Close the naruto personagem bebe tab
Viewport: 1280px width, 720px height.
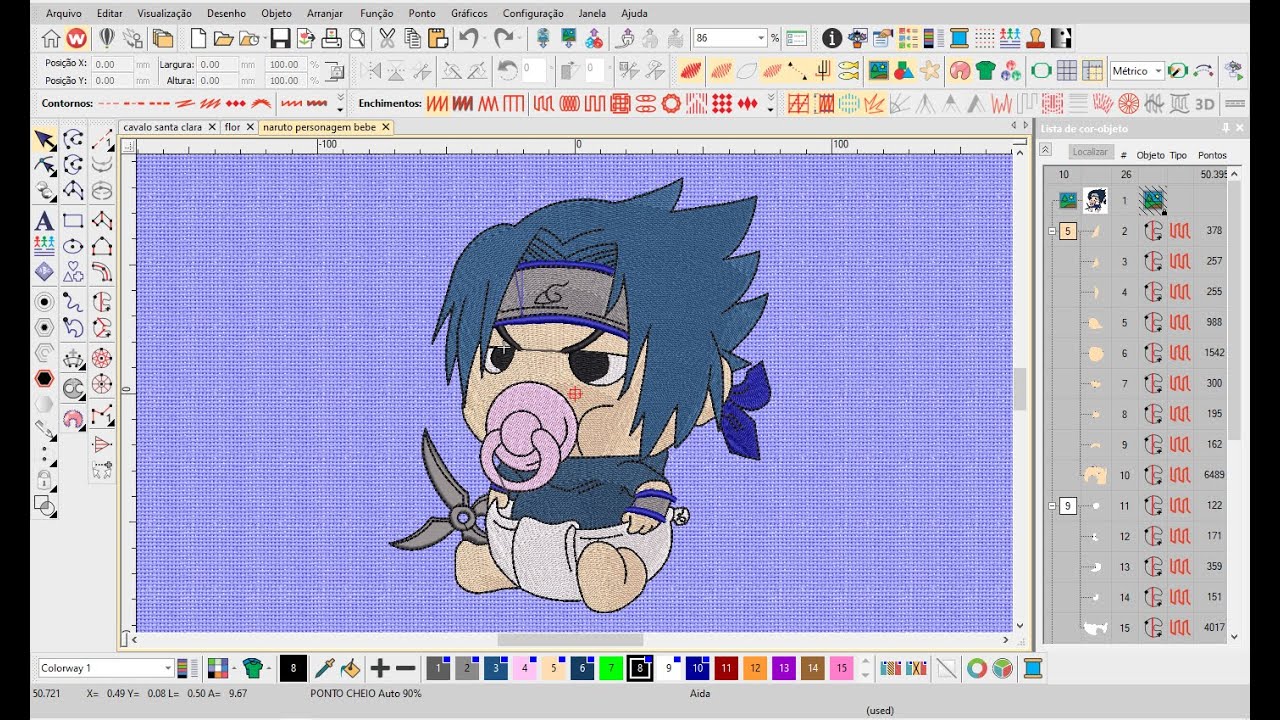385,127
